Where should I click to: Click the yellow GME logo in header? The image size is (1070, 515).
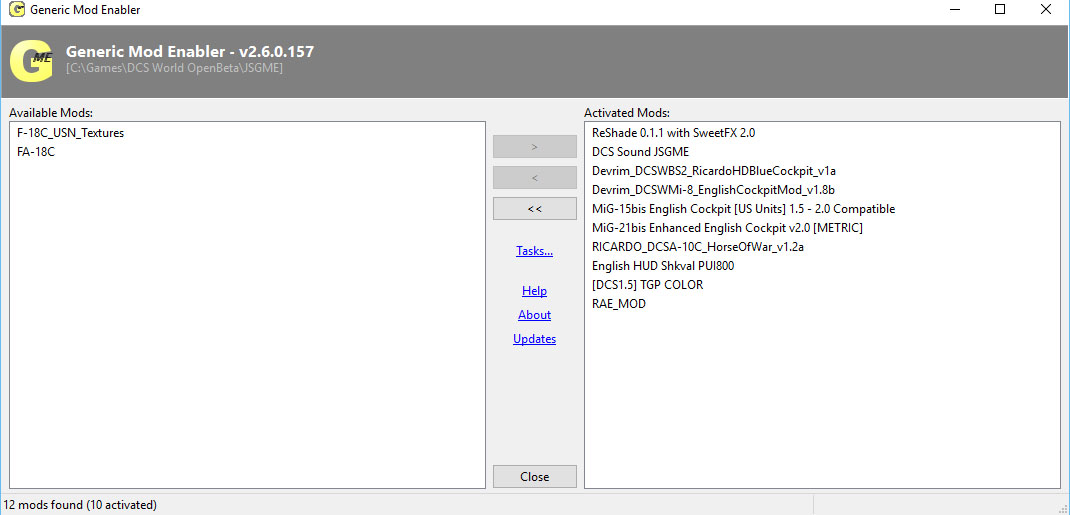(x=31, y=61)
